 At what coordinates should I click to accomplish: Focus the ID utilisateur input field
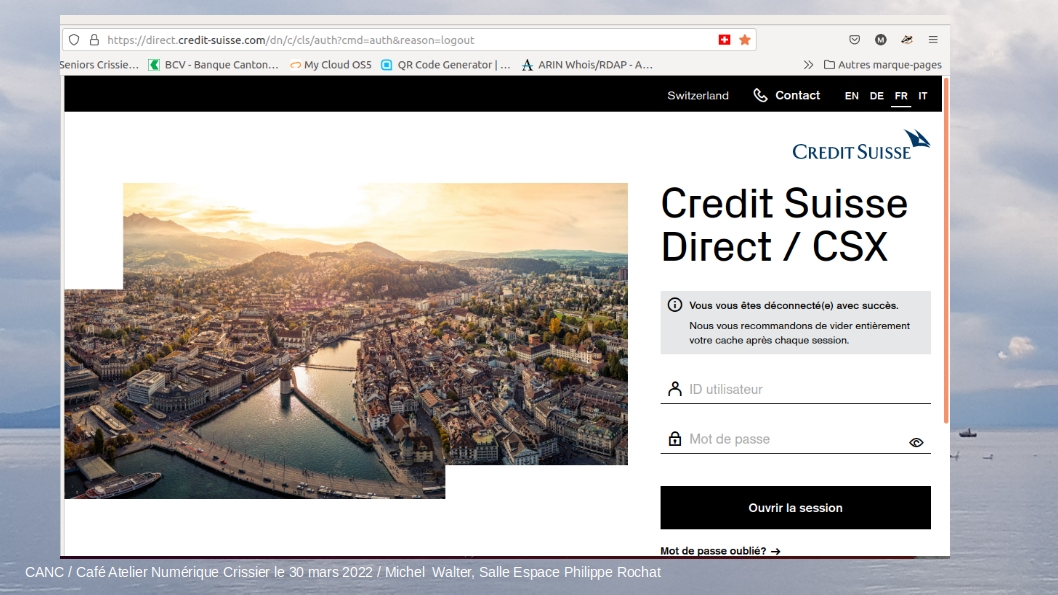pos(796,389)
